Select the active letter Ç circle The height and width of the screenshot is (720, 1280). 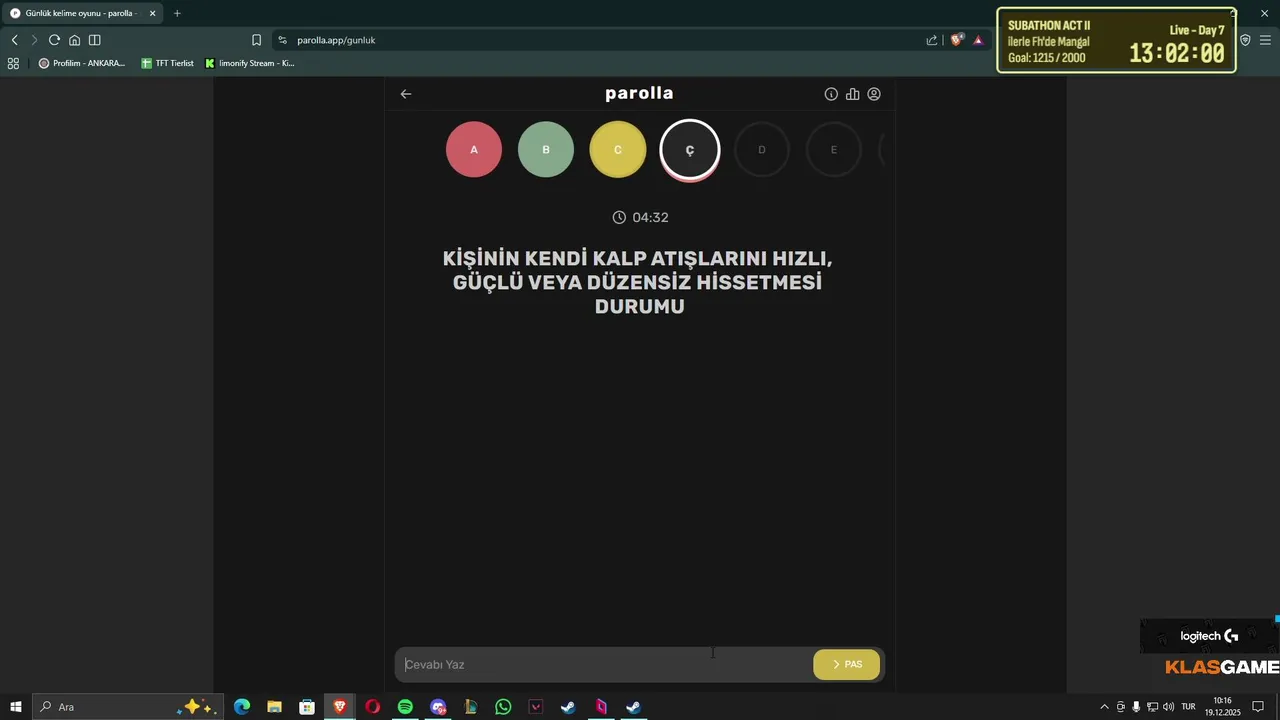[690, 150]
